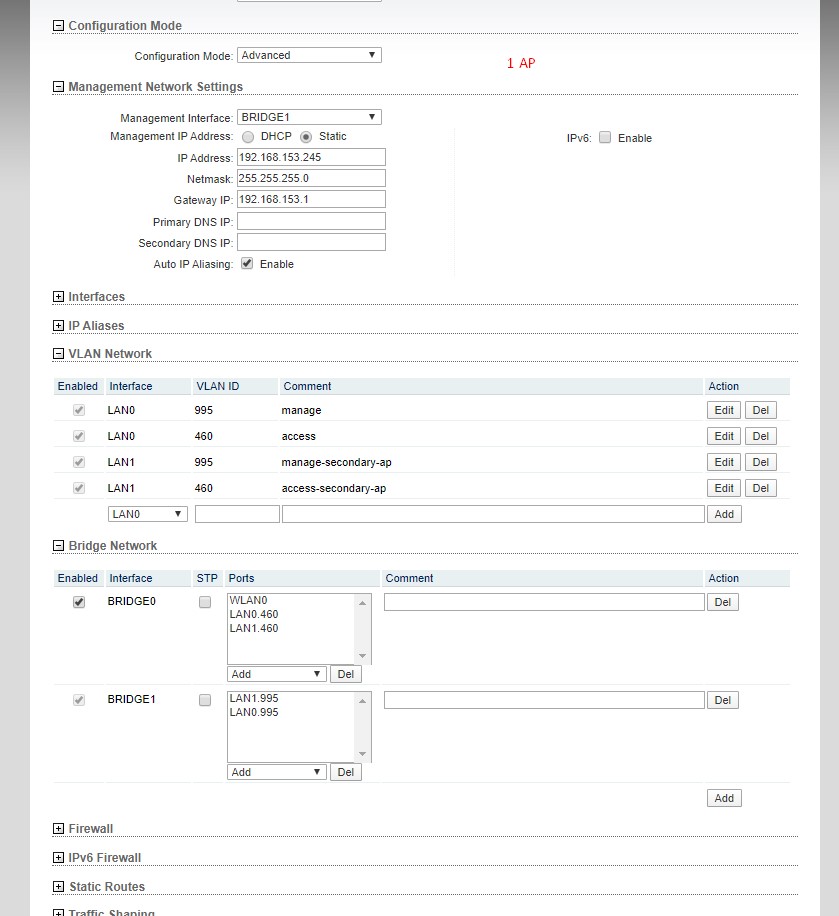The height and width of the screenshot is (916, 839).
Task: Edit the manage-secondary-ap VLAN entry
Action: 724,462
